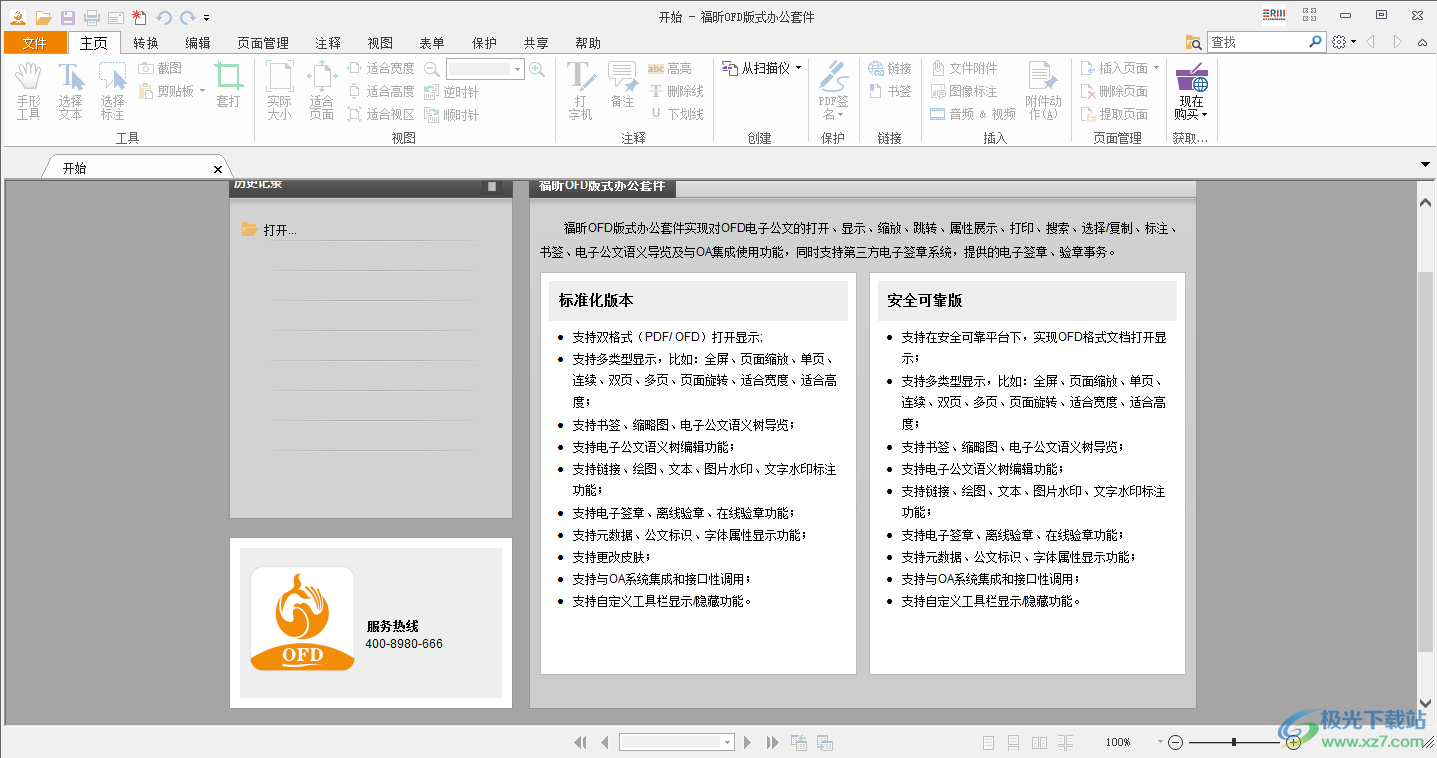
Task: Click Delete Page (删除页面)
Action: [x=1114, y=91]
